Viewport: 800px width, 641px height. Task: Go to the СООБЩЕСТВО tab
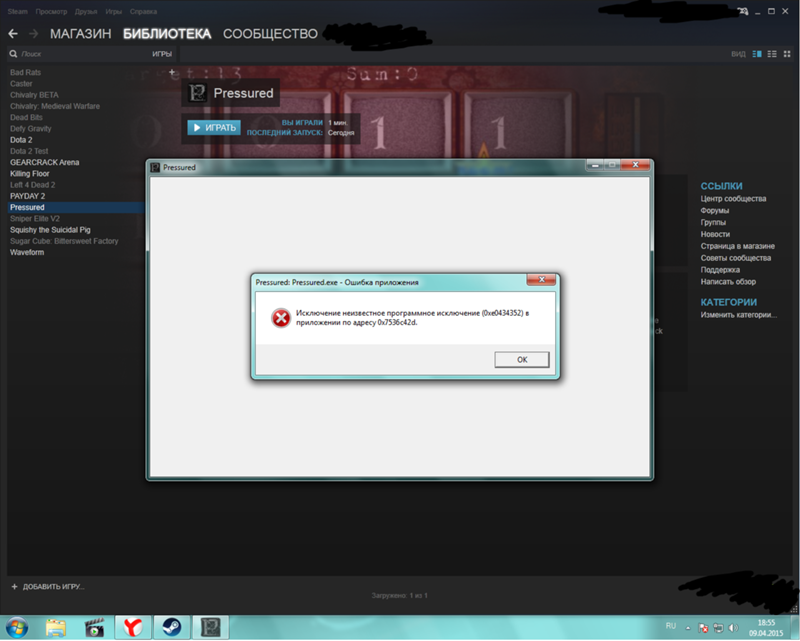coord(270,34)
